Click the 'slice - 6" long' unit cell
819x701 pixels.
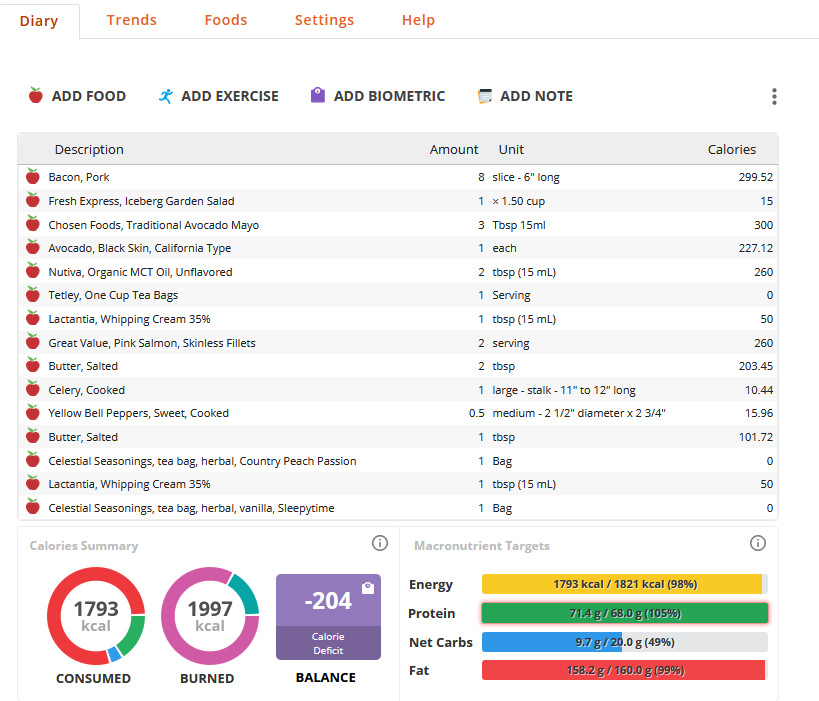[x=525, y=177]
